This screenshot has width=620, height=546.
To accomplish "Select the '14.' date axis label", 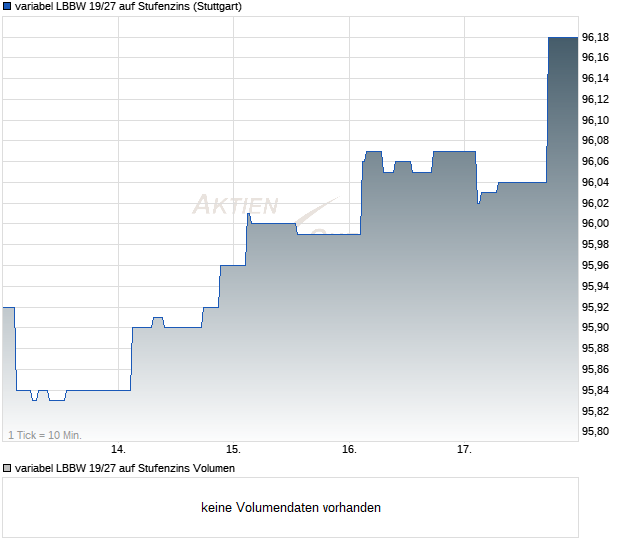I will click(118, 450).
